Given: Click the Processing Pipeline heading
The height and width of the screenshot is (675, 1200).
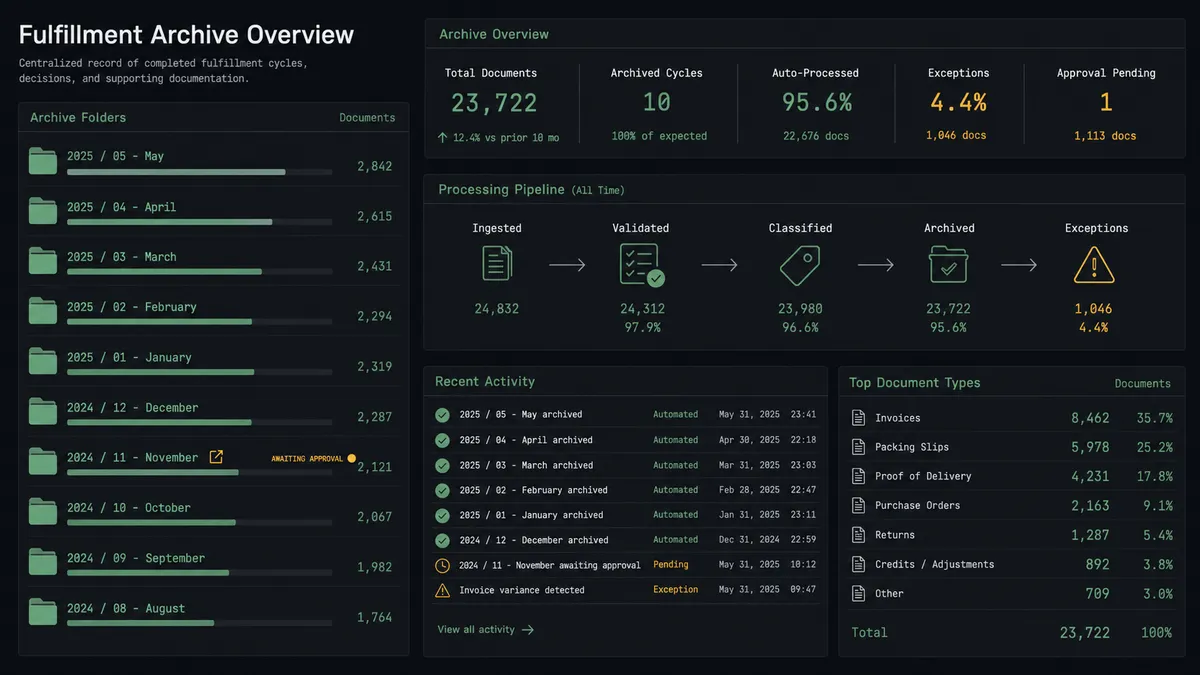Looking at the screenshot, I should point(501,190).
